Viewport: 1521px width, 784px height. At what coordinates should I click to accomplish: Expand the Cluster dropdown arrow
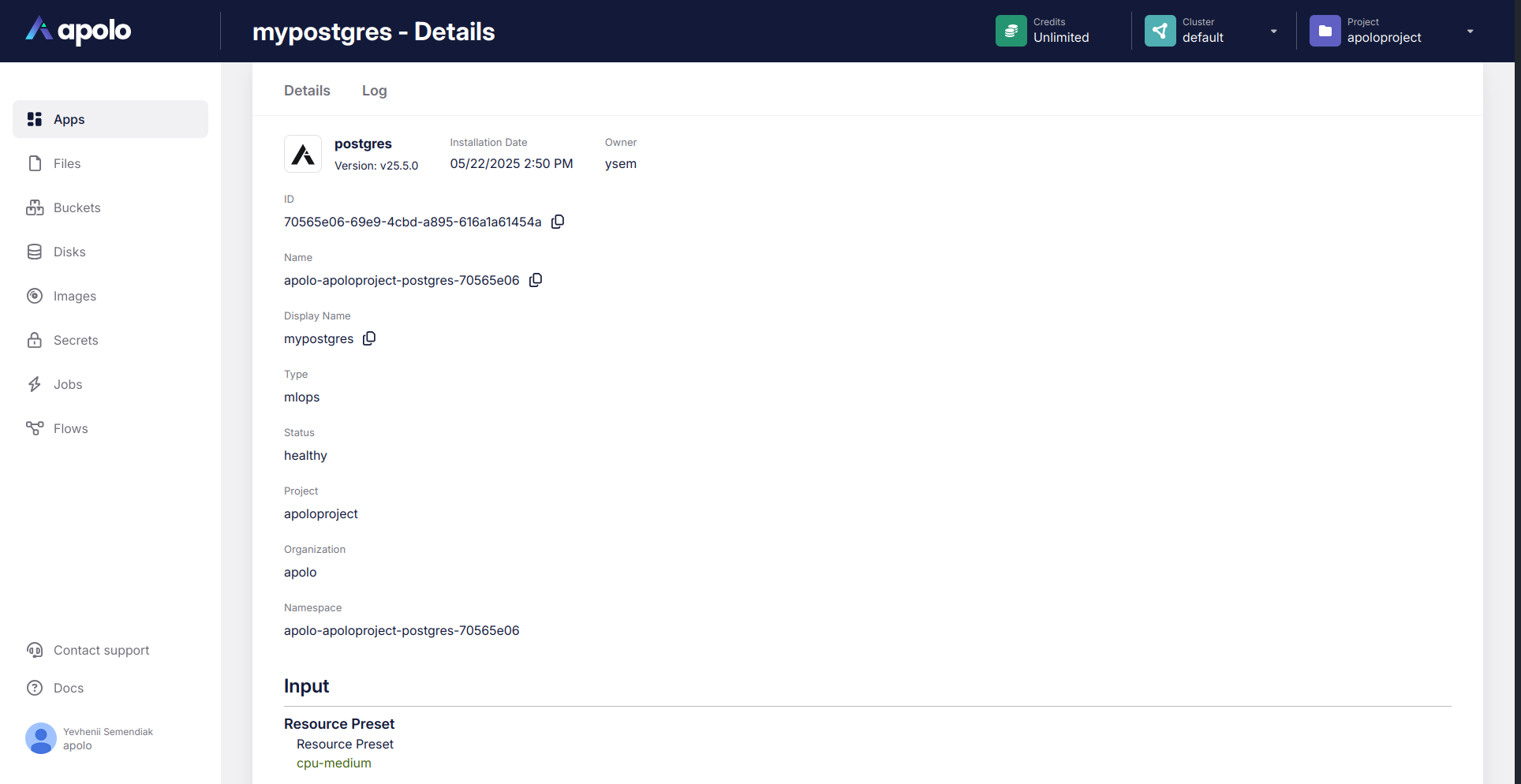pyautogui.click(x=1273, y=32)
